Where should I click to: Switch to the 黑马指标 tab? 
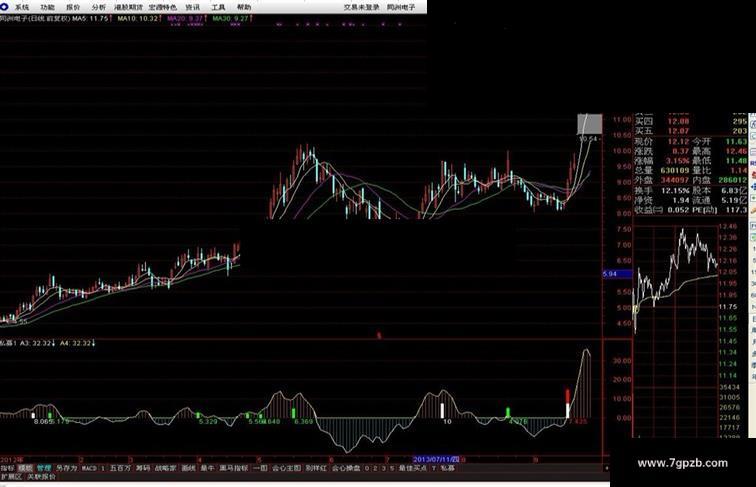[234, 468]
